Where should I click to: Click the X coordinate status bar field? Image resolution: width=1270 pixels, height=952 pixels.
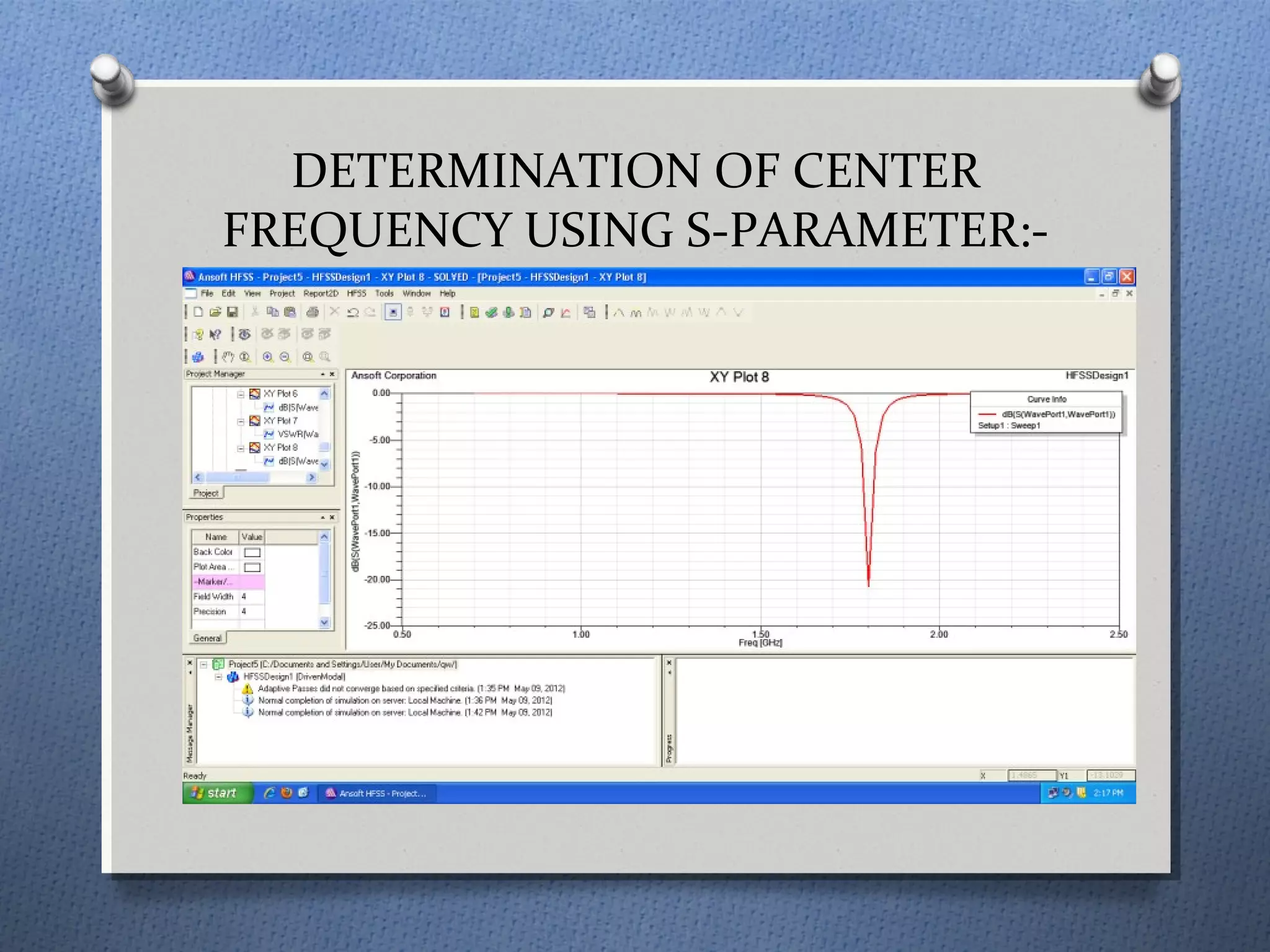[x=1032, y=775]
